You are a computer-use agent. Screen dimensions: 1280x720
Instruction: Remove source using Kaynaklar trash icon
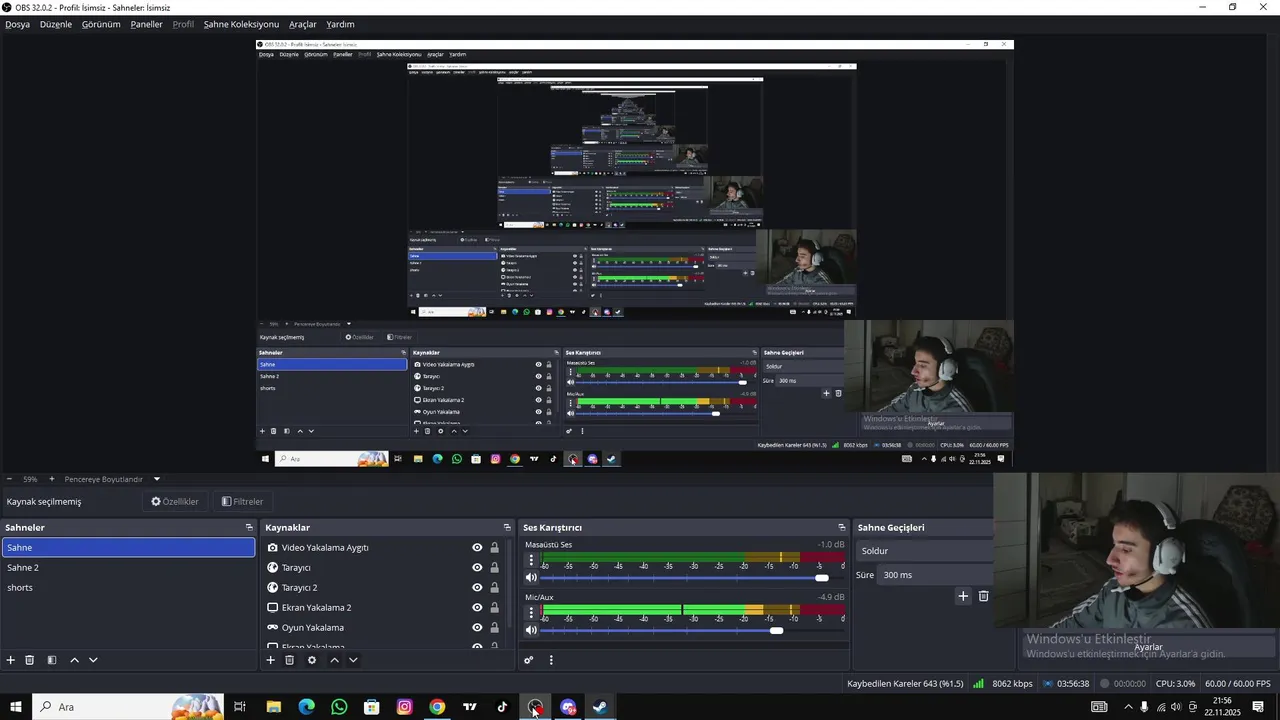289,660
